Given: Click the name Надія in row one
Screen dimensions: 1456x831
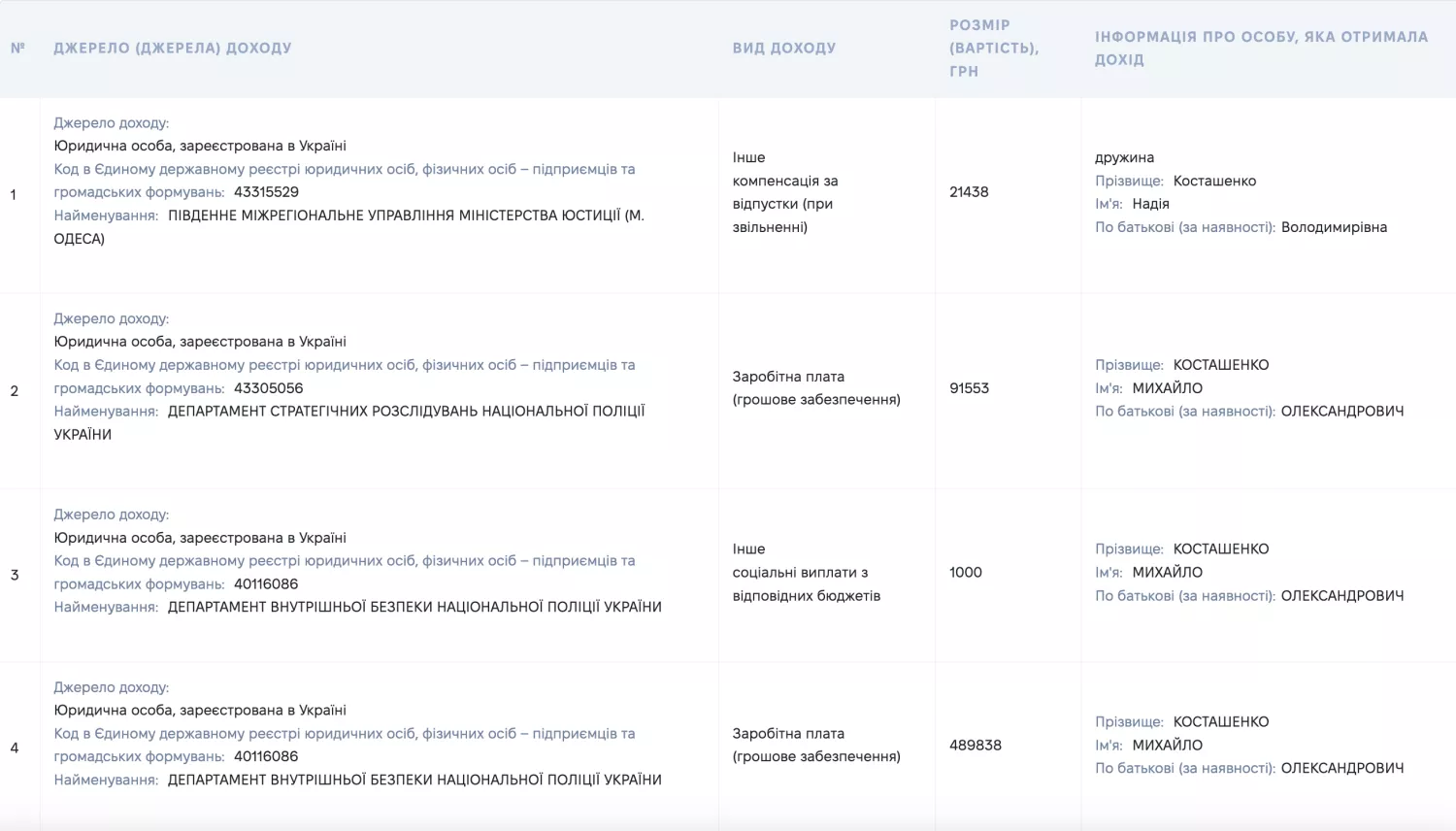Looking at the screenshot, I should 1150,204.
